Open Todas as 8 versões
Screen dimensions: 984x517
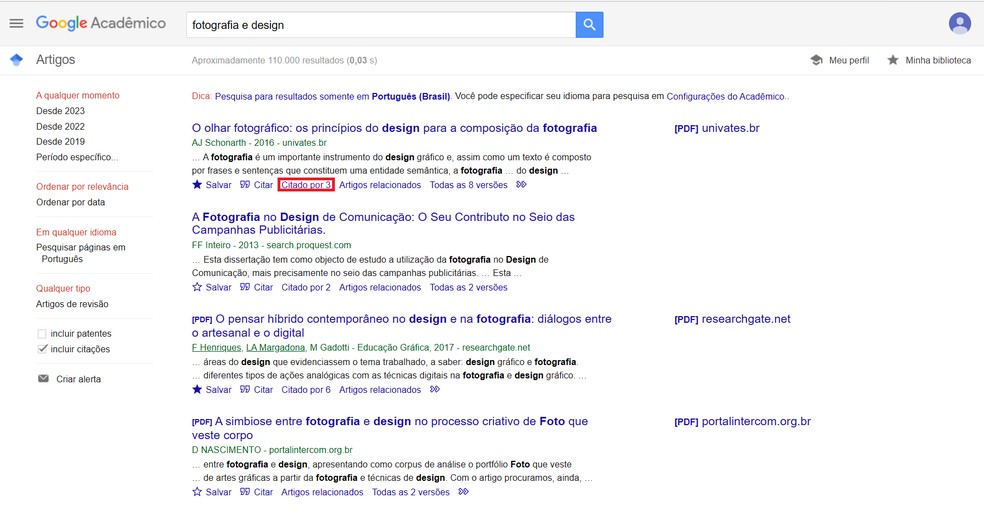468,184
